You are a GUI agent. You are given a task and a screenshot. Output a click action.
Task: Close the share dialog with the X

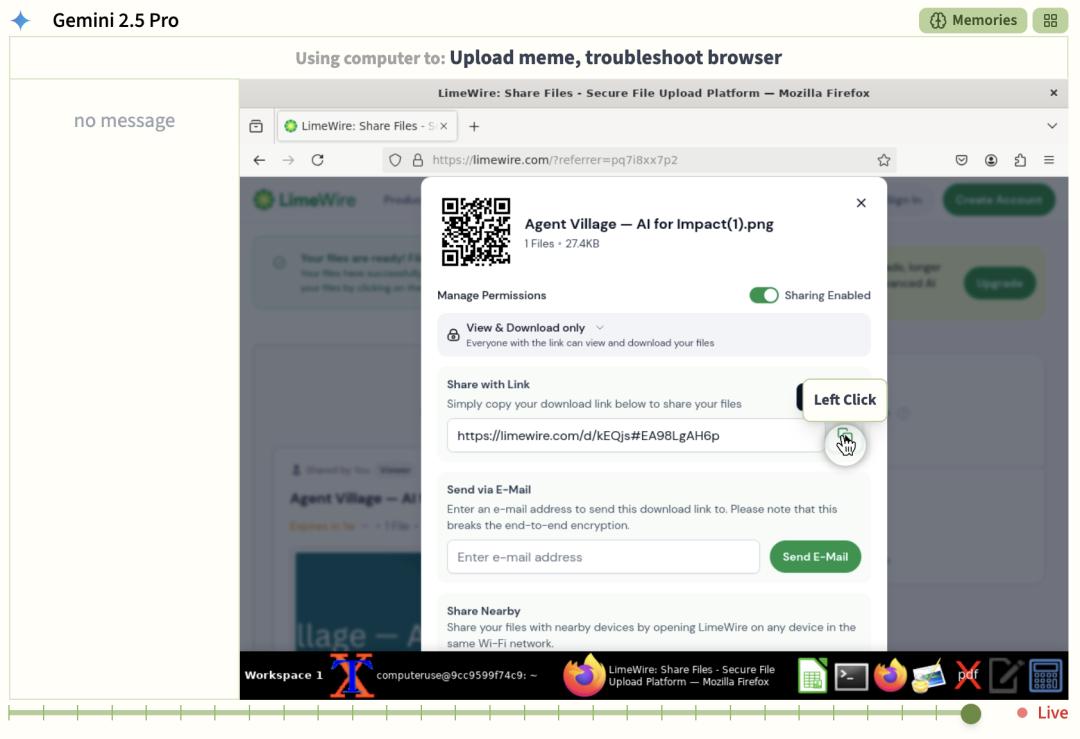pyautogui.click(x=861, y=202)
